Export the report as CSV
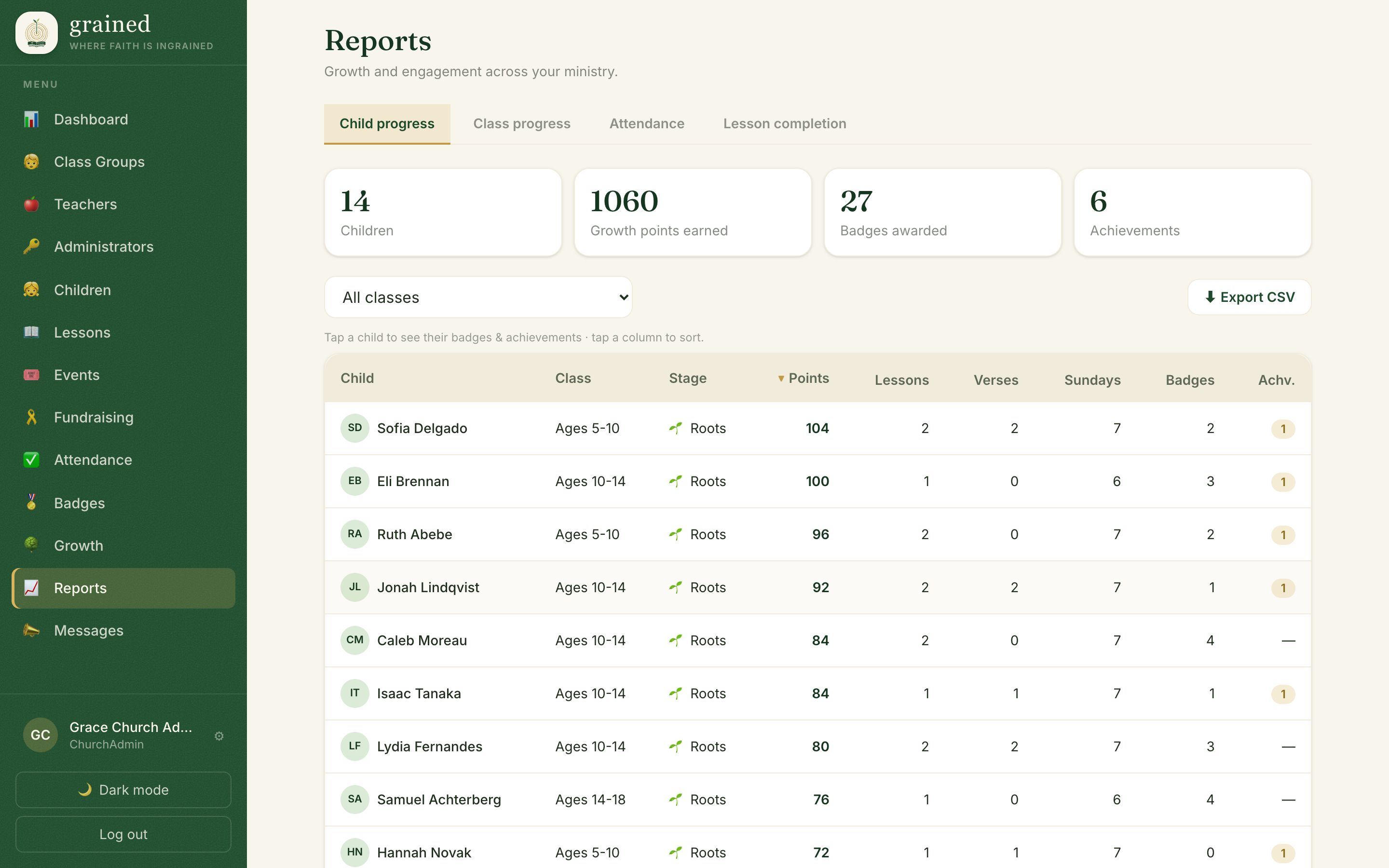The image size is (1389, 868). point(1250,298)
